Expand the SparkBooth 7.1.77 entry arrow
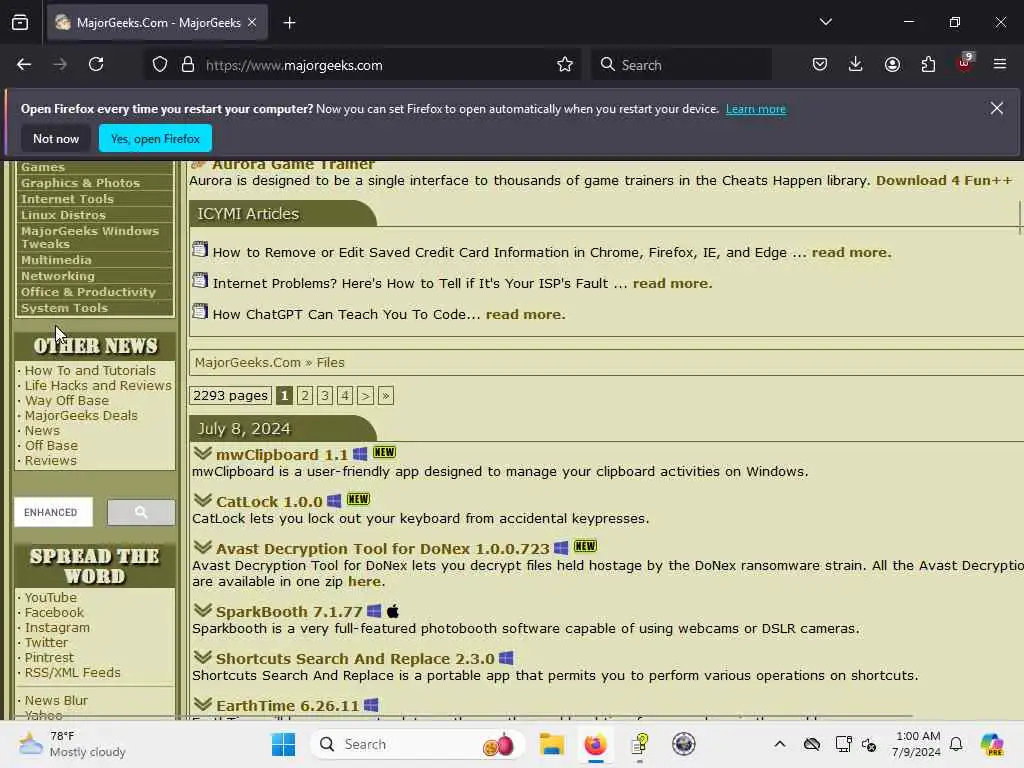 pos(202,610)
